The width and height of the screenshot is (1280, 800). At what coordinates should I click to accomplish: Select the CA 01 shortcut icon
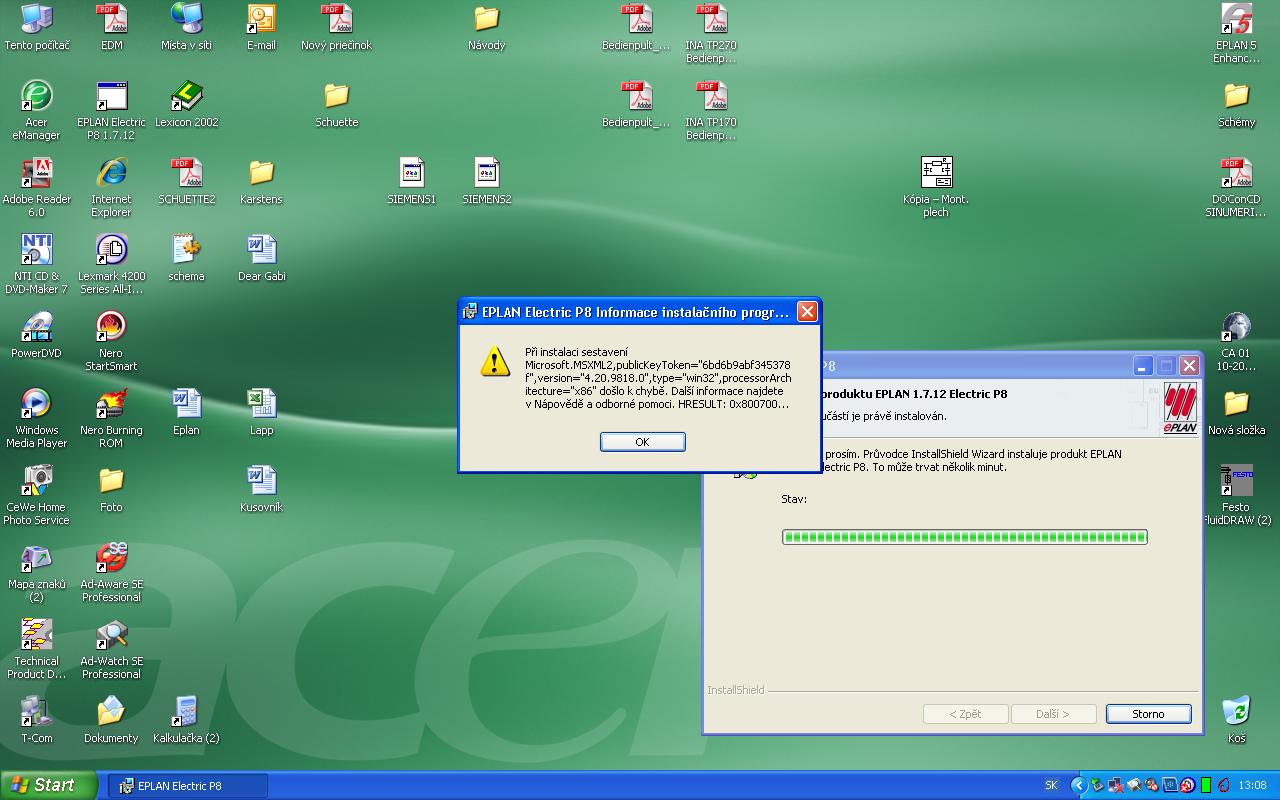coord(1236,342)
